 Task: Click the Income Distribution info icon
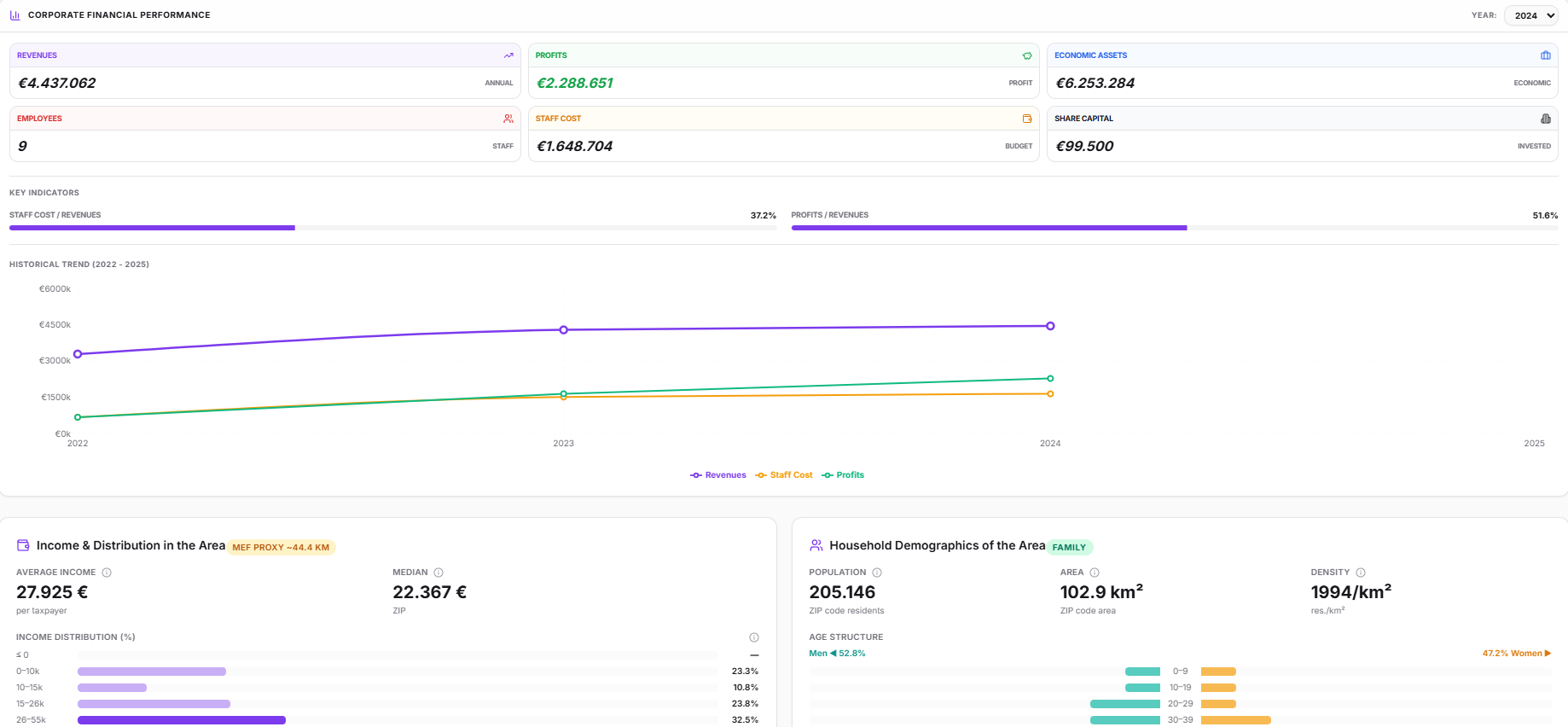754,637
